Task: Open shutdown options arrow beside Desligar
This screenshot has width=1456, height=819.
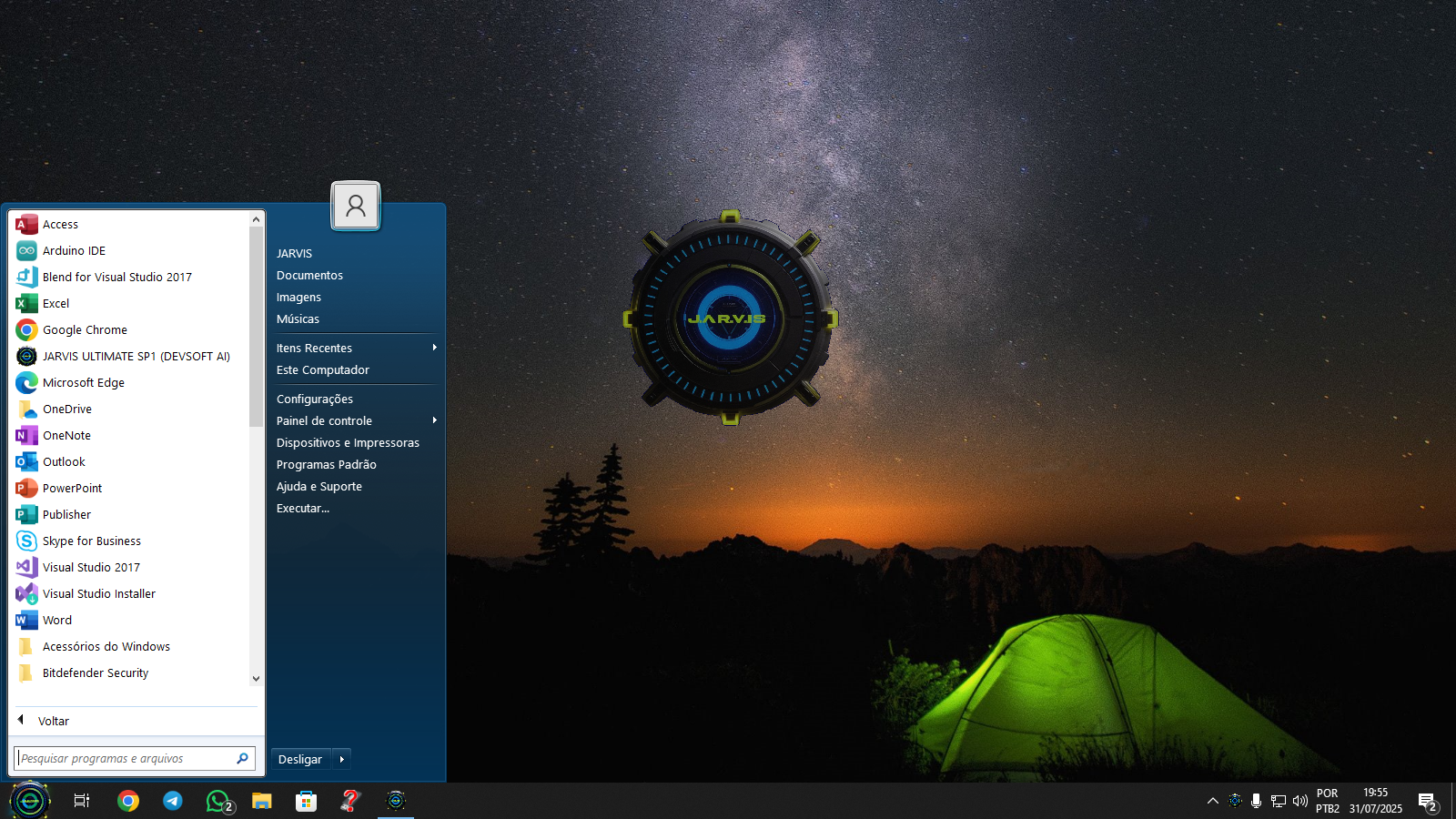Action: pos(342,759)
